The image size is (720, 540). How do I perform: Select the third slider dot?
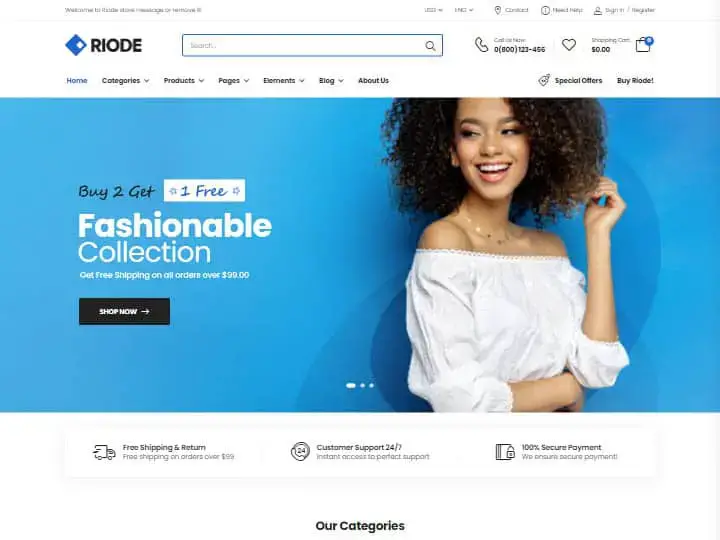tap(371, 385)
